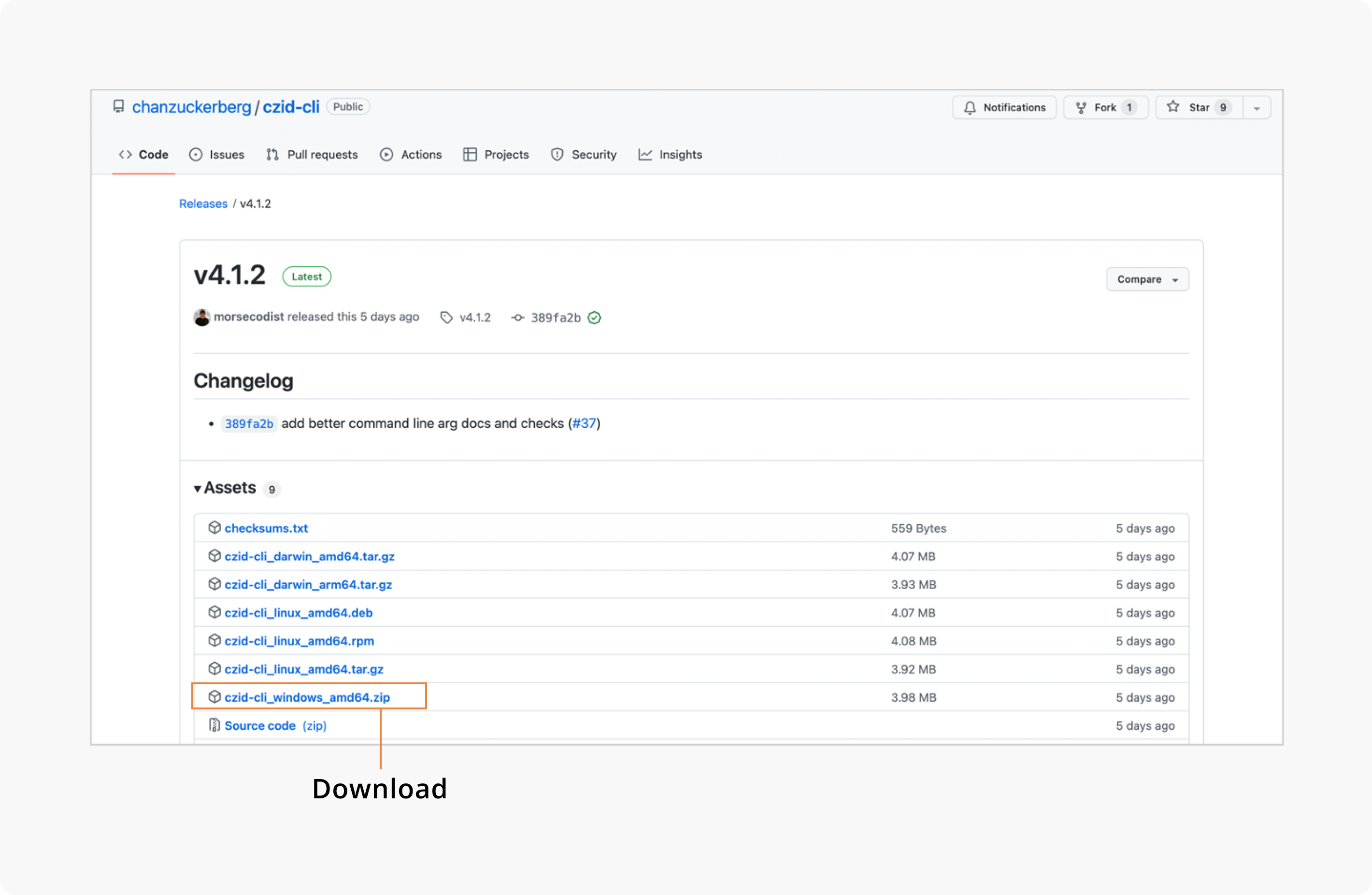Click the Assets count badge 9
Screen dimensions: 1372x895
tap(272, 490)
